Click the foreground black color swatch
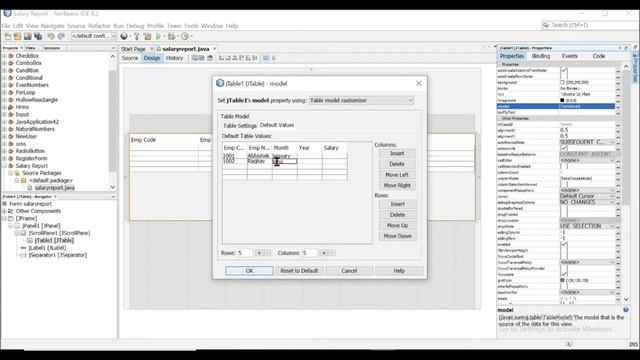This screenshot has height=360, width=640. coord(562,100)
